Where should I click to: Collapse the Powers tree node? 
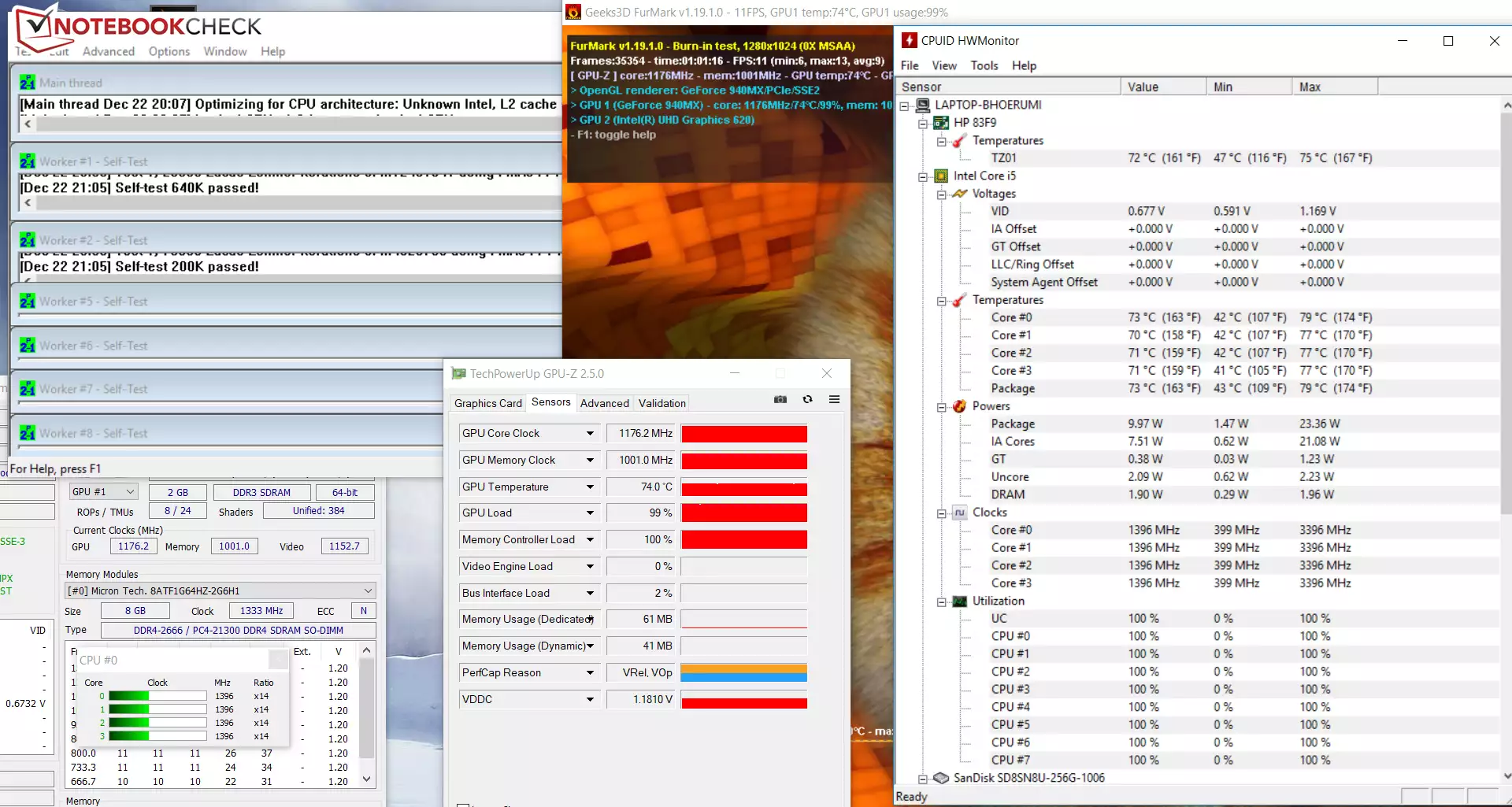click(942, 407)
